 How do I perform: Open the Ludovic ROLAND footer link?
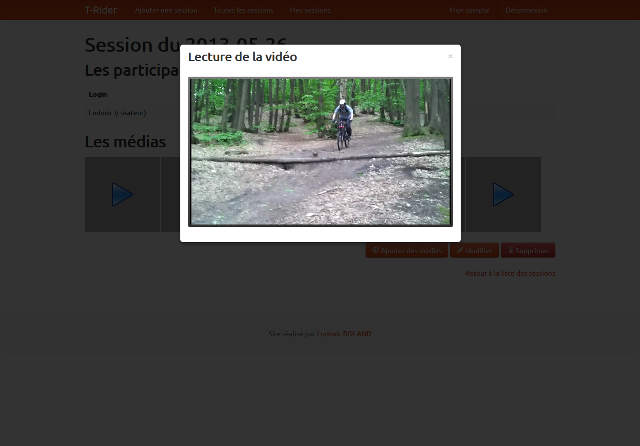[x=357, y=333]
